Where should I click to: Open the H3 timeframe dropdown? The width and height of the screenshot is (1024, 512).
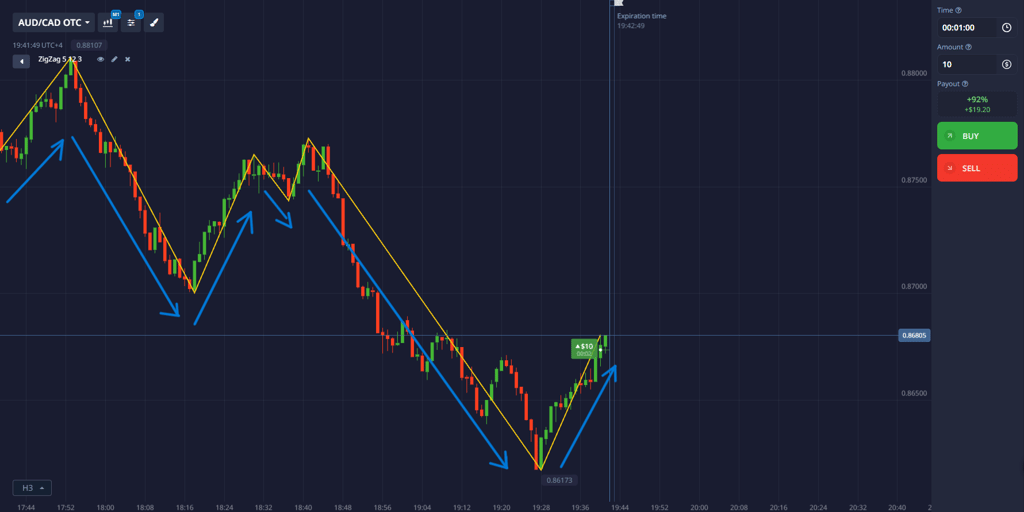[32, 488]
